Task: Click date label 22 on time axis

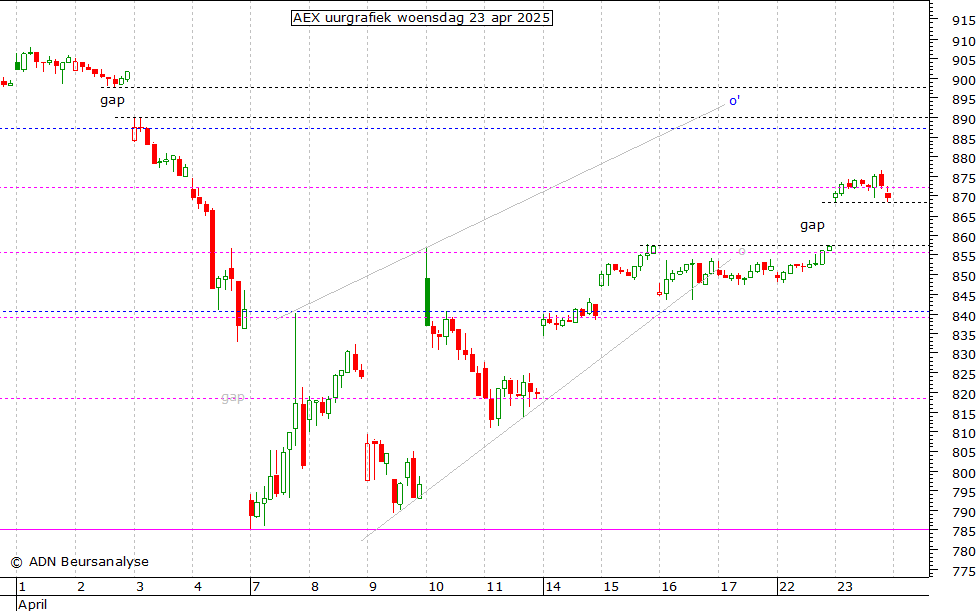Action: [786, 587]
